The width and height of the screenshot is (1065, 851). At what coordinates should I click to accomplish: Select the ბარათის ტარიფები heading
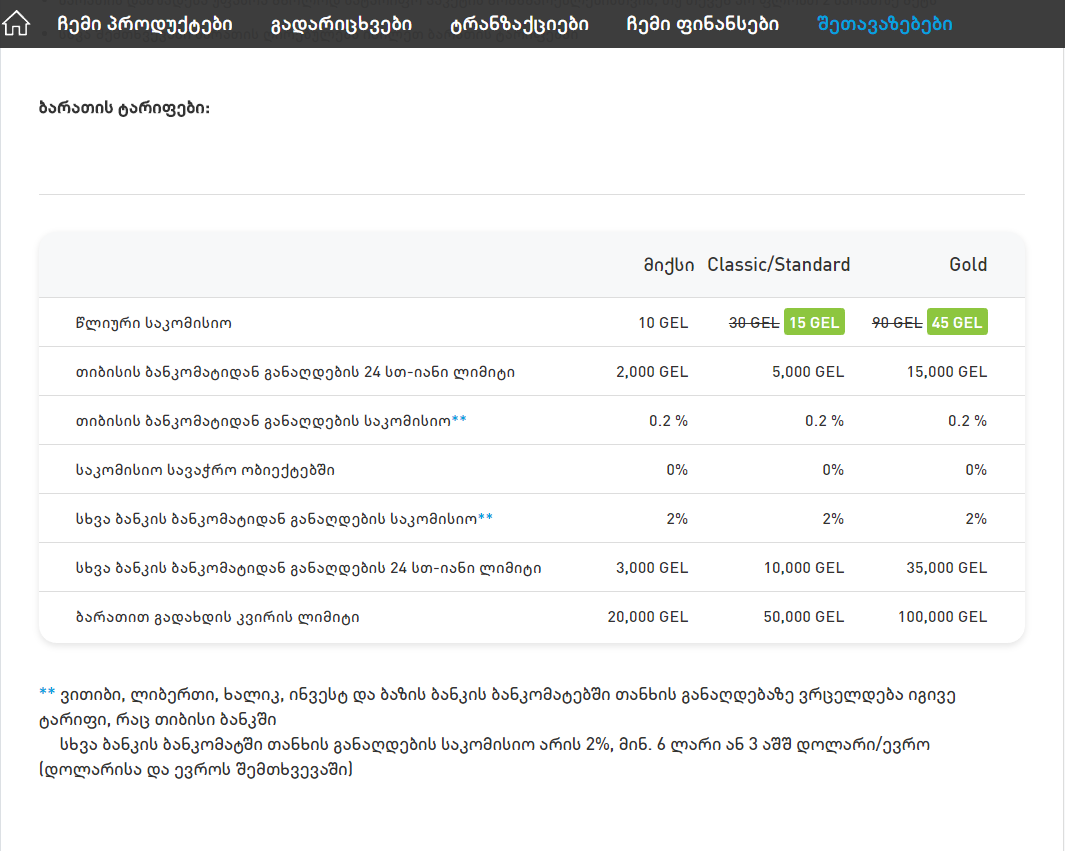[x=124, y=108]
